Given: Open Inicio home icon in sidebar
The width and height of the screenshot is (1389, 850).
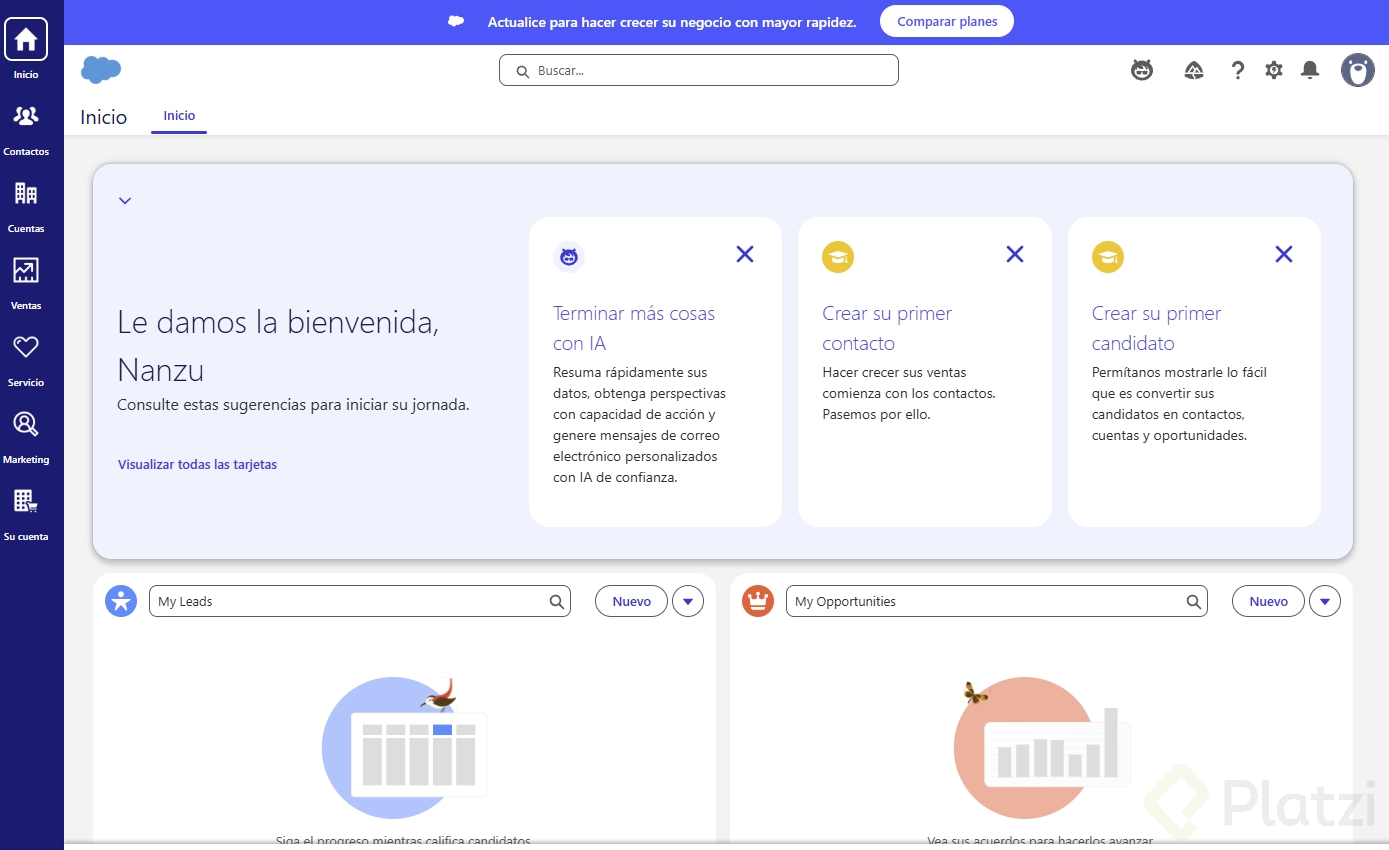Looking at the screenshot, I should [x=26, y=40].
